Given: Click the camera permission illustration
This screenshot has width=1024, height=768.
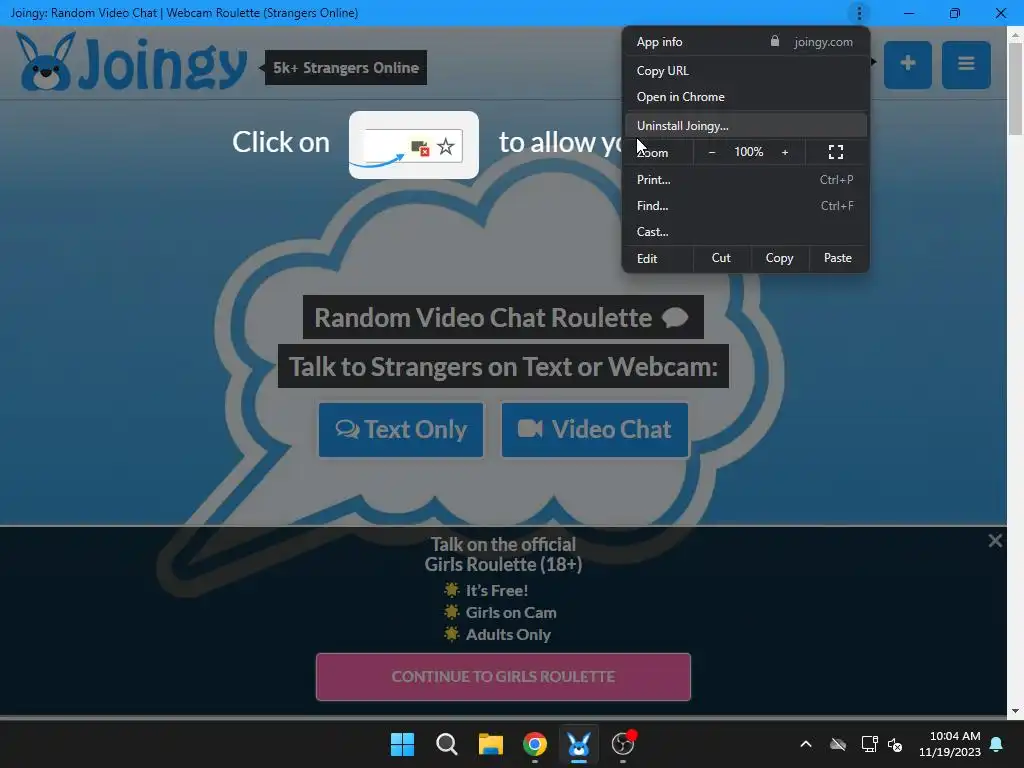Looking at the screenshot, I should [414, 145].
